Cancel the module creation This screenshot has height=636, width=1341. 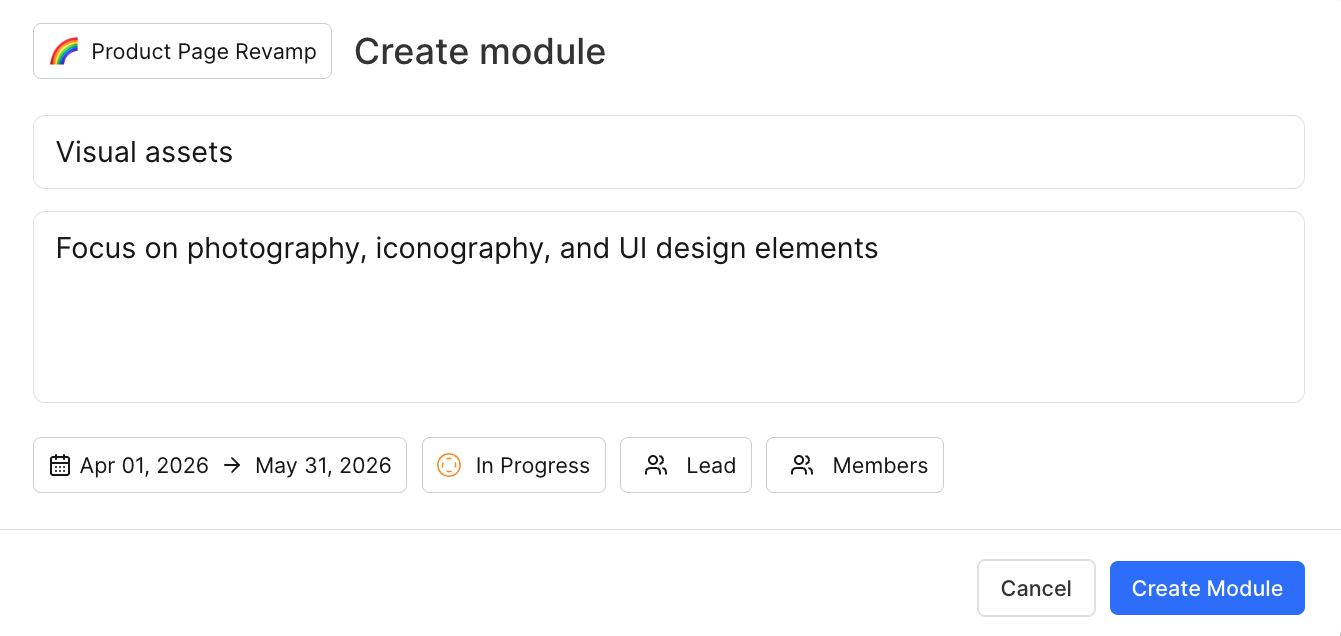[1036, 588]
